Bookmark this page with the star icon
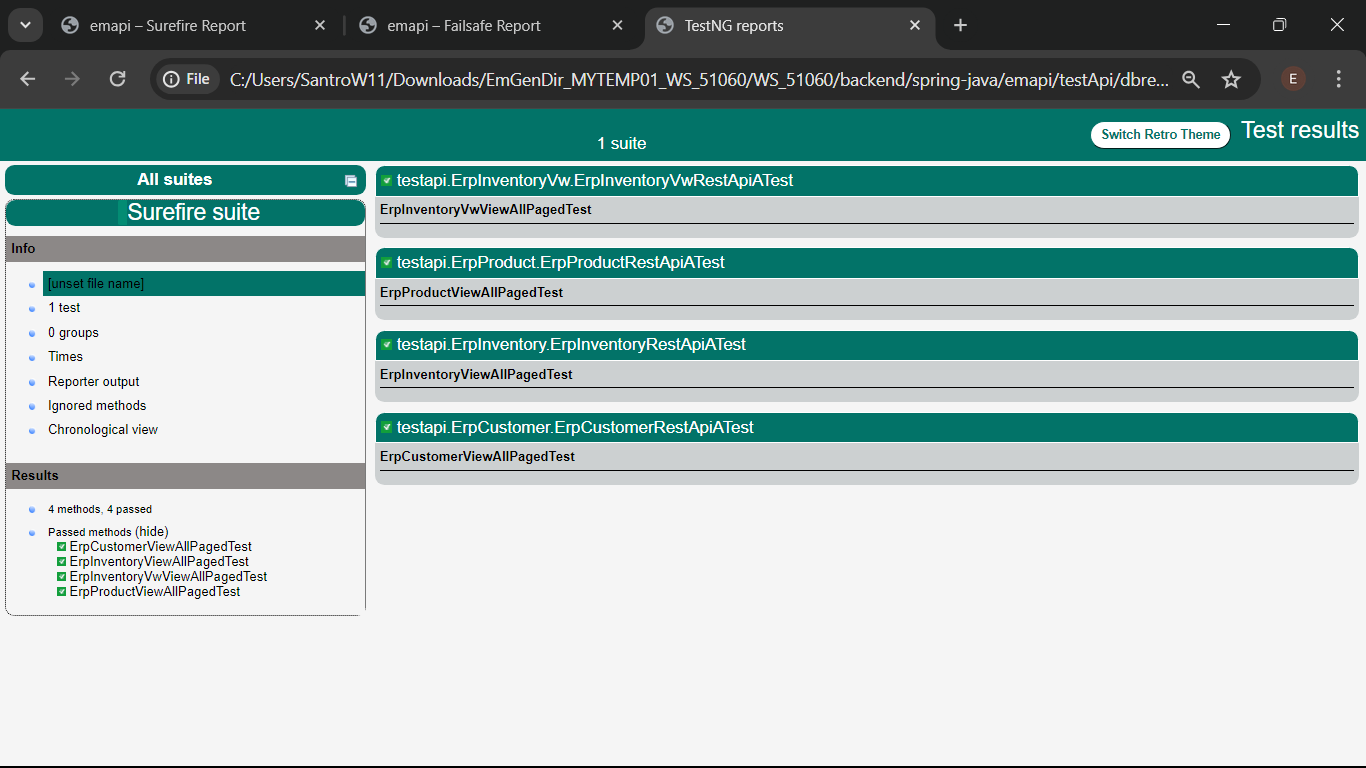Viewport: 1366px width, 768px height. click(1231, 79)
